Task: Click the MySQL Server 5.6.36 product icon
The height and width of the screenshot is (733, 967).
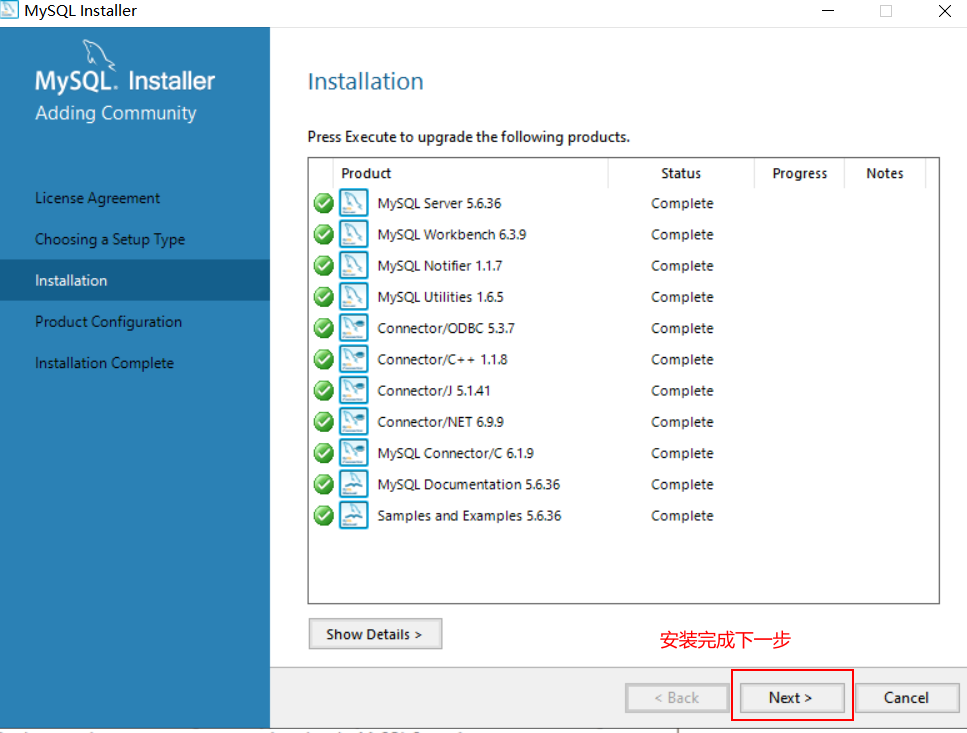Action: click(355, 203)
